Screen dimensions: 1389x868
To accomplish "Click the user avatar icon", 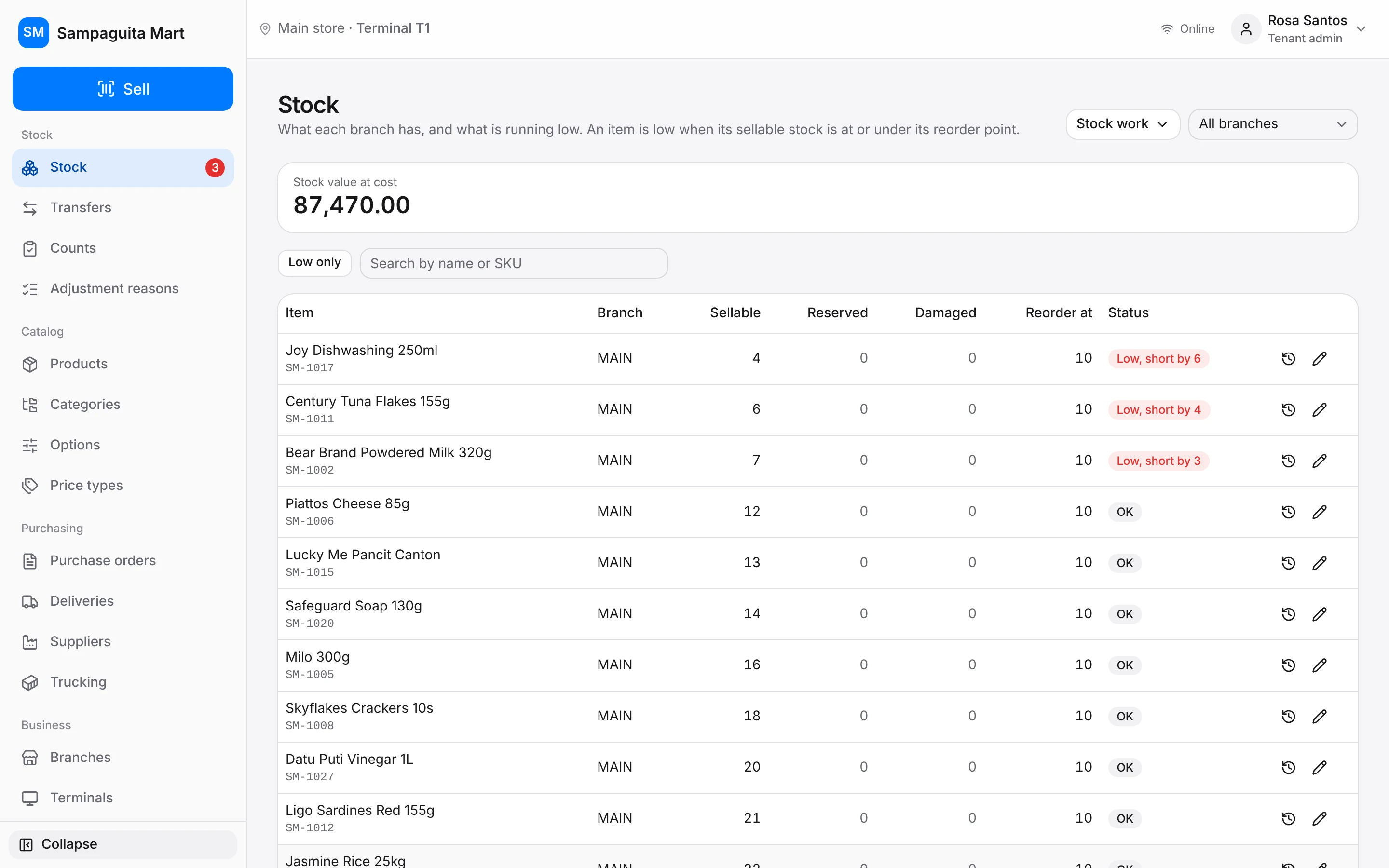I will 1245,29.
